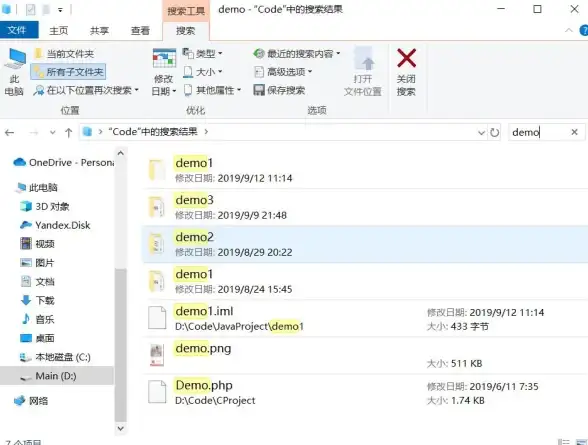Select demo1 folder modified 2019/8/24 15:45
This screenshot has width=588, height=445.
(x=365, y=281)
